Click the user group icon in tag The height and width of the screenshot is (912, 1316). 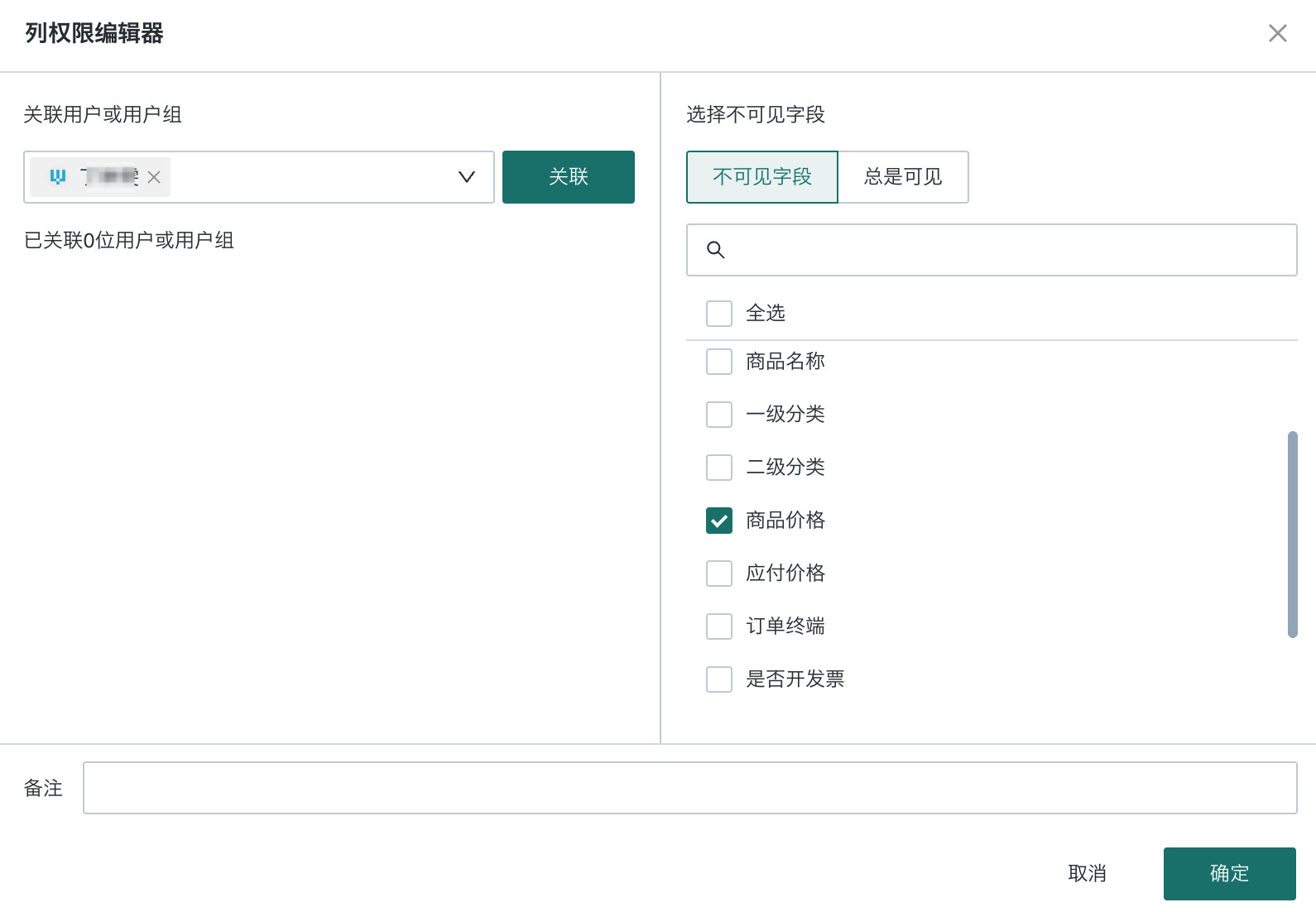click(57, 176)
